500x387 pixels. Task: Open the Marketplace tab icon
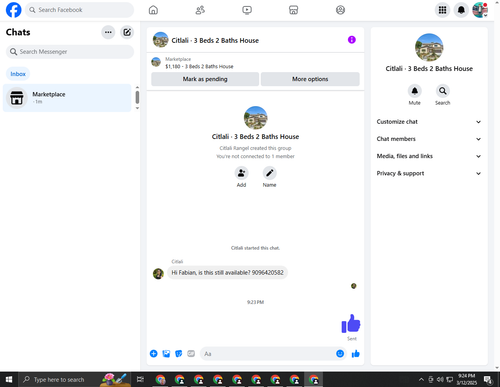(293, 10)
